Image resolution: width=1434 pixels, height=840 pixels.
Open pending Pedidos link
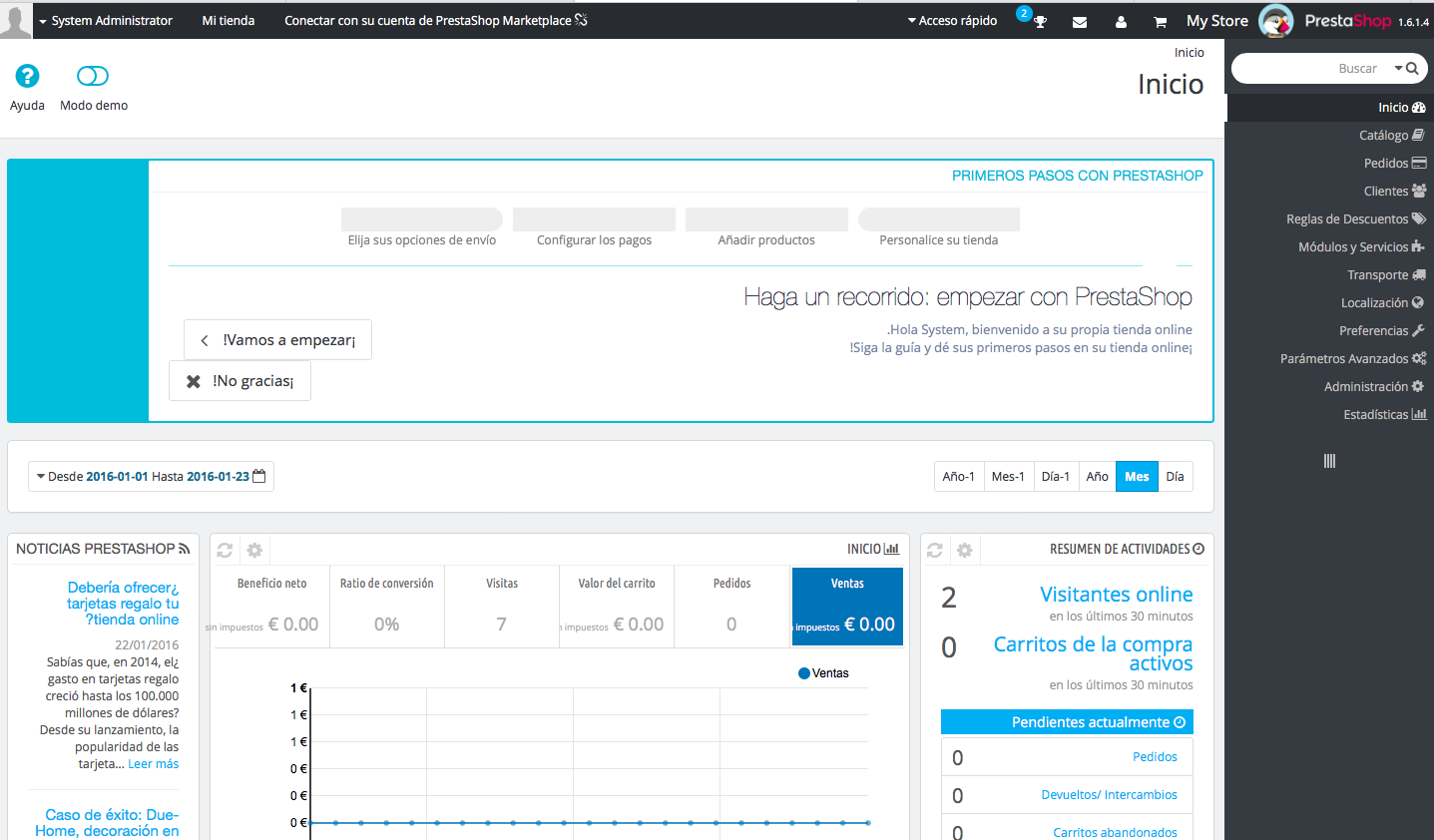[x=1155, y=757]
